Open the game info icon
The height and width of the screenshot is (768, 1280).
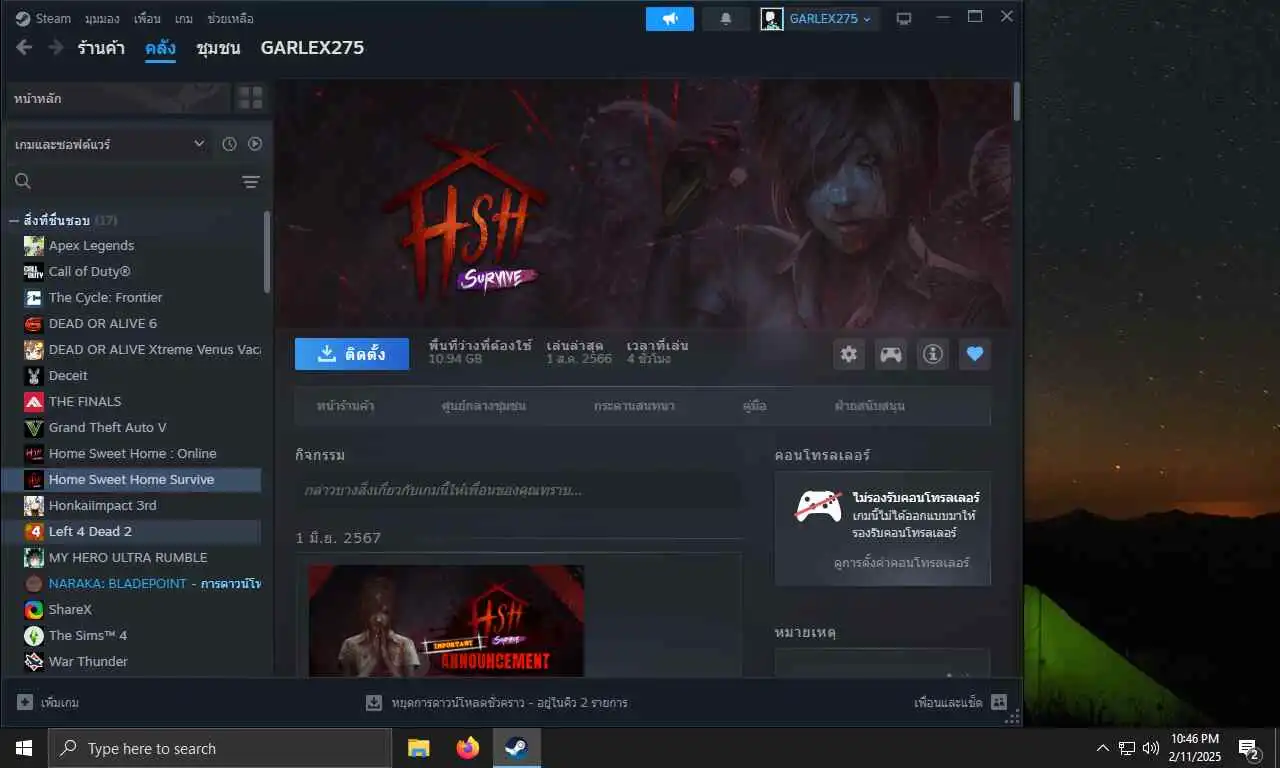[x=933, y=354]
